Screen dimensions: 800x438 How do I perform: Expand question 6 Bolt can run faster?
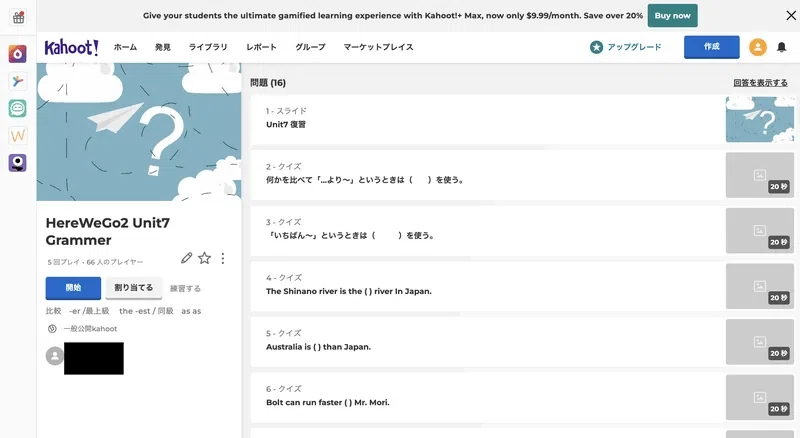click(x=522, y=398)
